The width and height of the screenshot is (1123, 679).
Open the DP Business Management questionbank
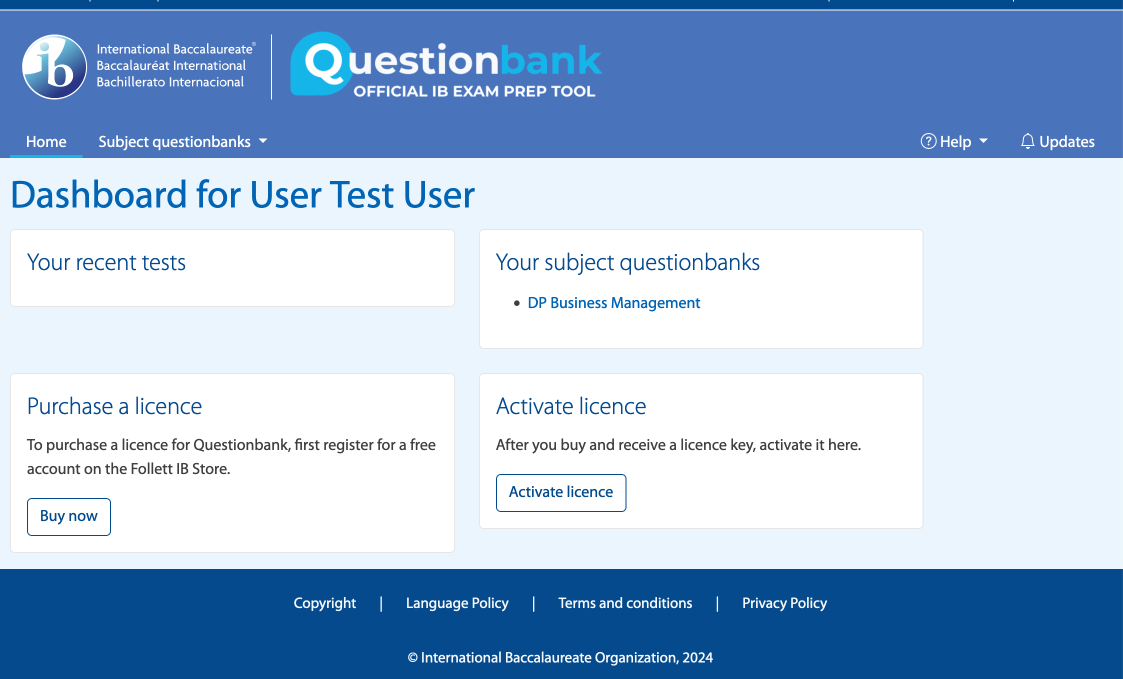point(613,303)
